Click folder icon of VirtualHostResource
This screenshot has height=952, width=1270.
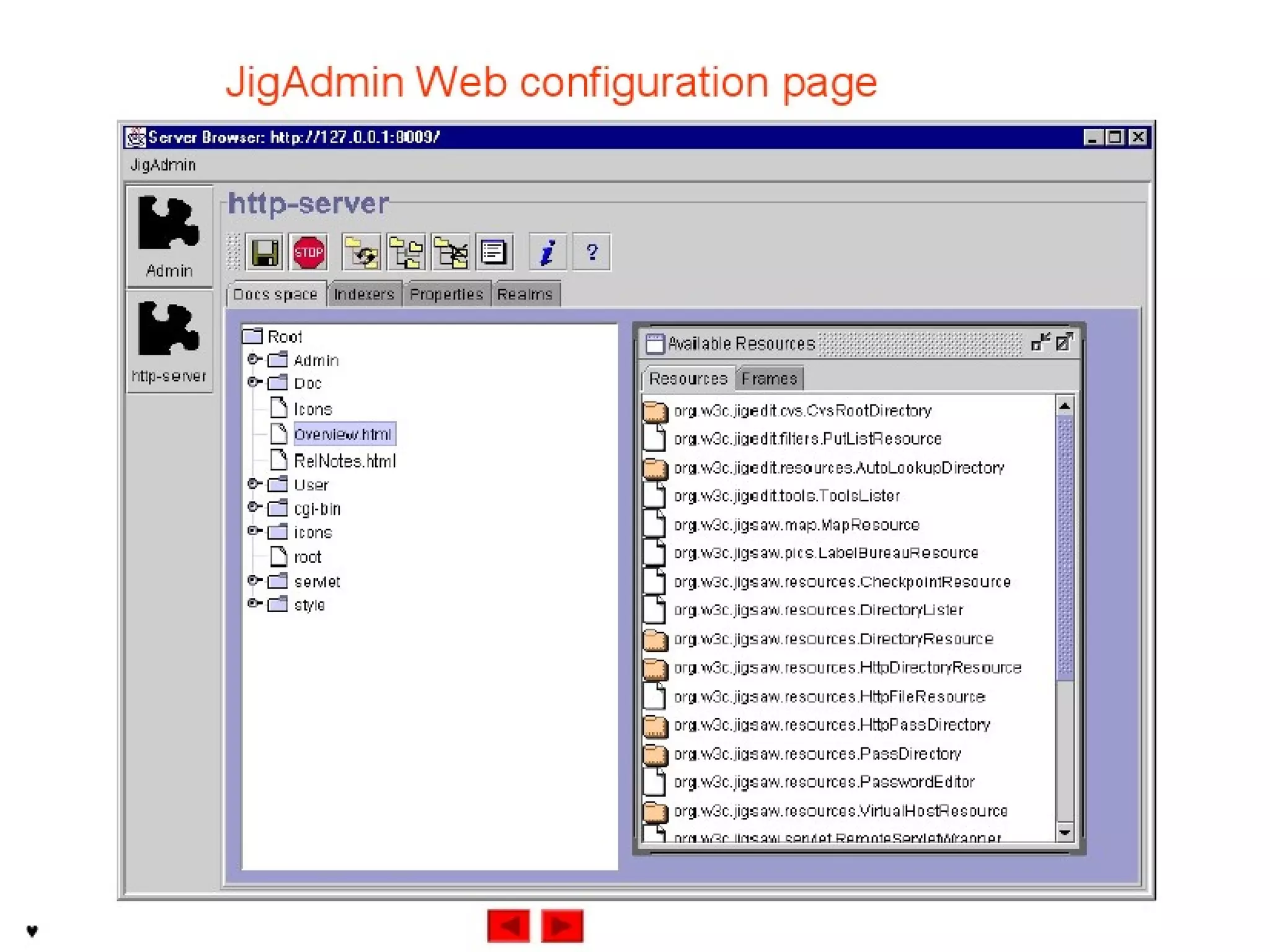655,811
